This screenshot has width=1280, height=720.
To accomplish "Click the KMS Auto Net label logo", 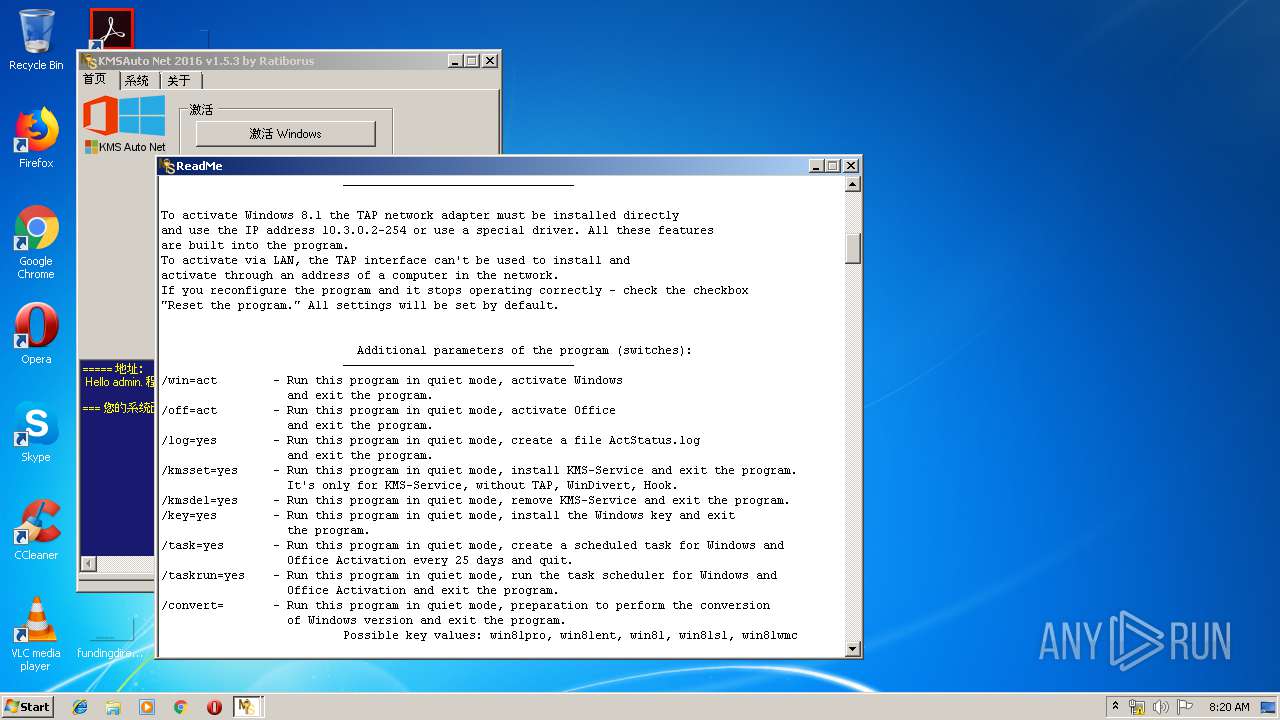I will click(x=125, y=147).
